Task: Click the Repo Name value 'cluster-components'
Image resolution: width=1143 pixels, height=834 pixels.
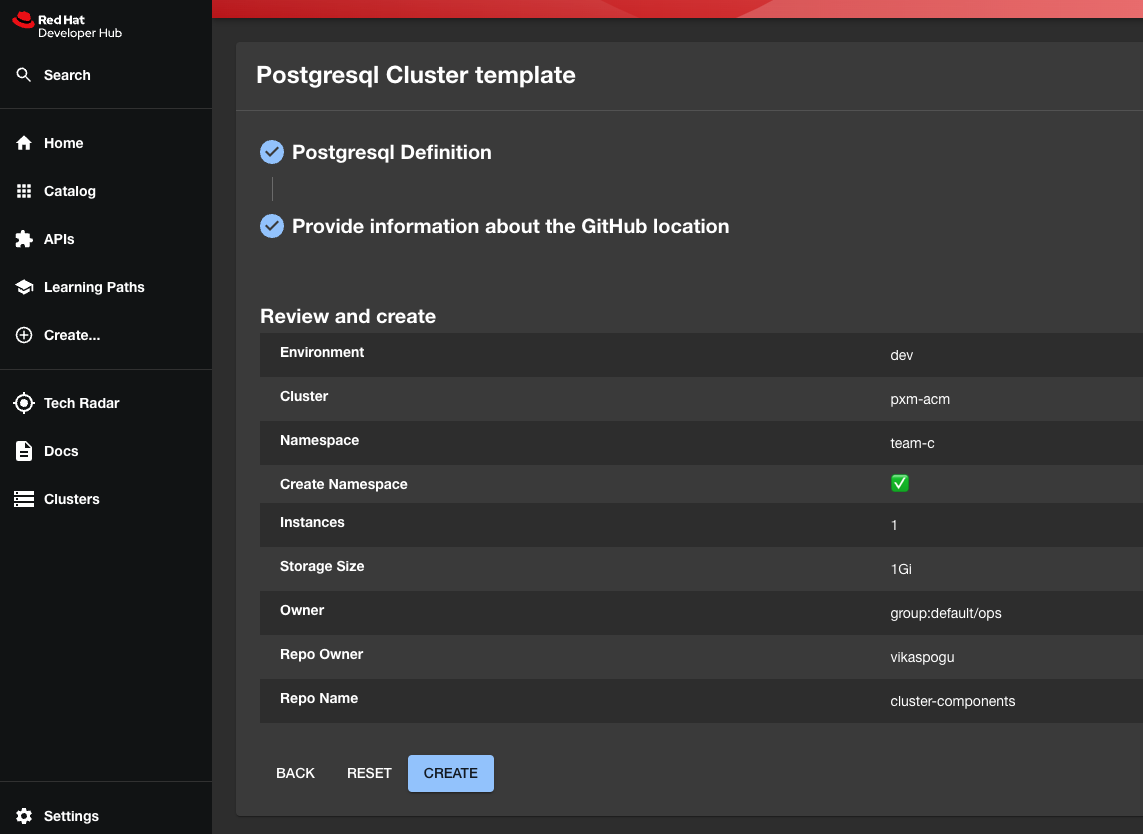Action: tap(952, 701)
